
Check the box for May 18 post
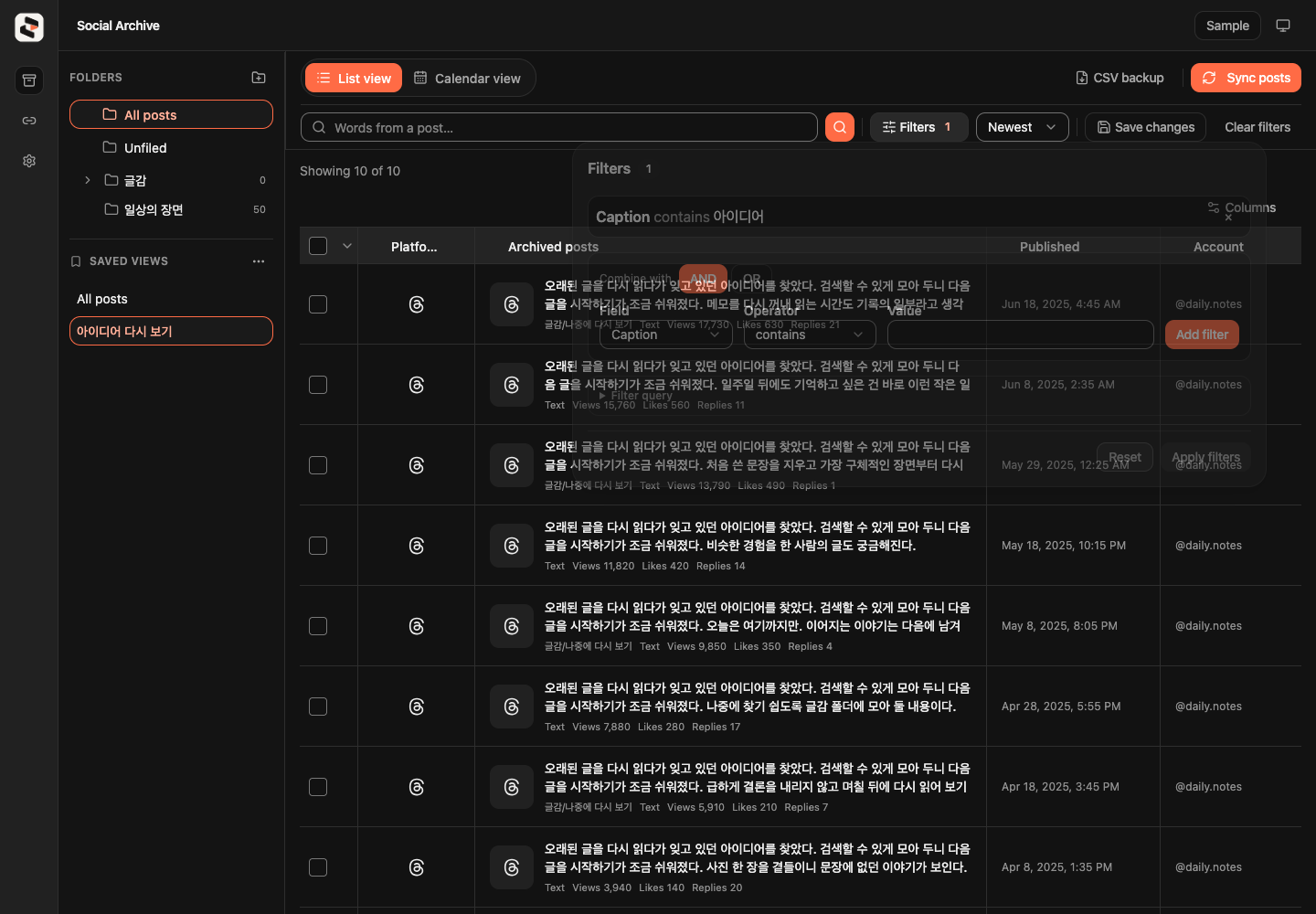[318, 546]
